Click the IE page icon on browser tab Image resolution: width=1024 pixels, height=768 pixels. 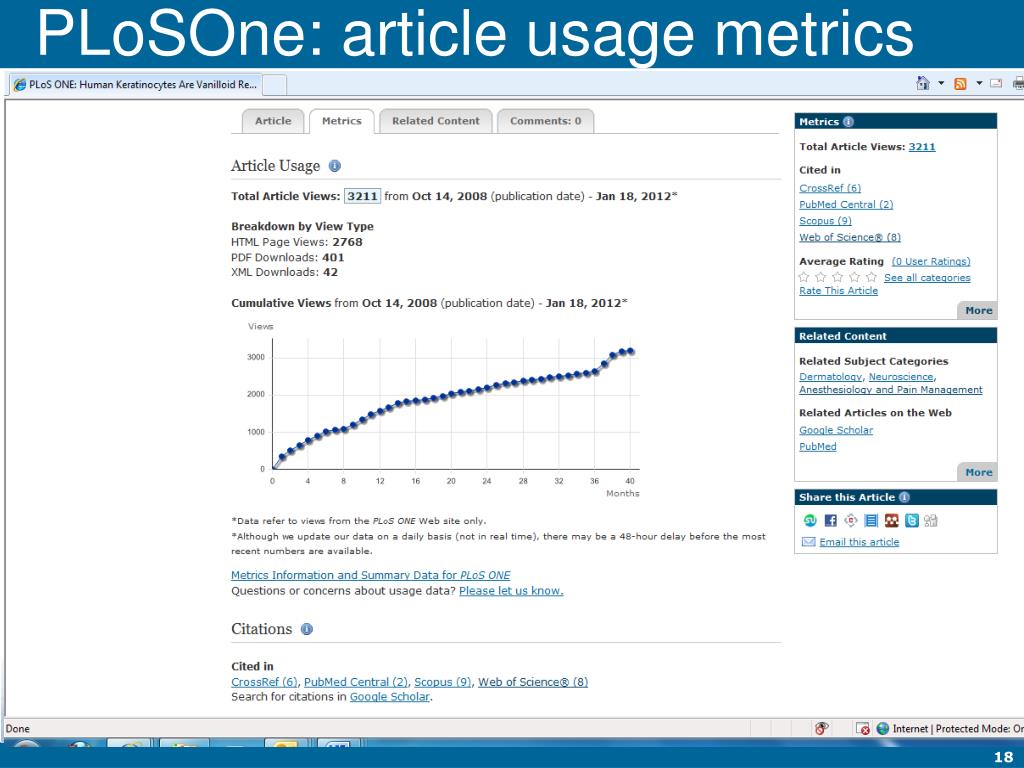click(20, 84)
